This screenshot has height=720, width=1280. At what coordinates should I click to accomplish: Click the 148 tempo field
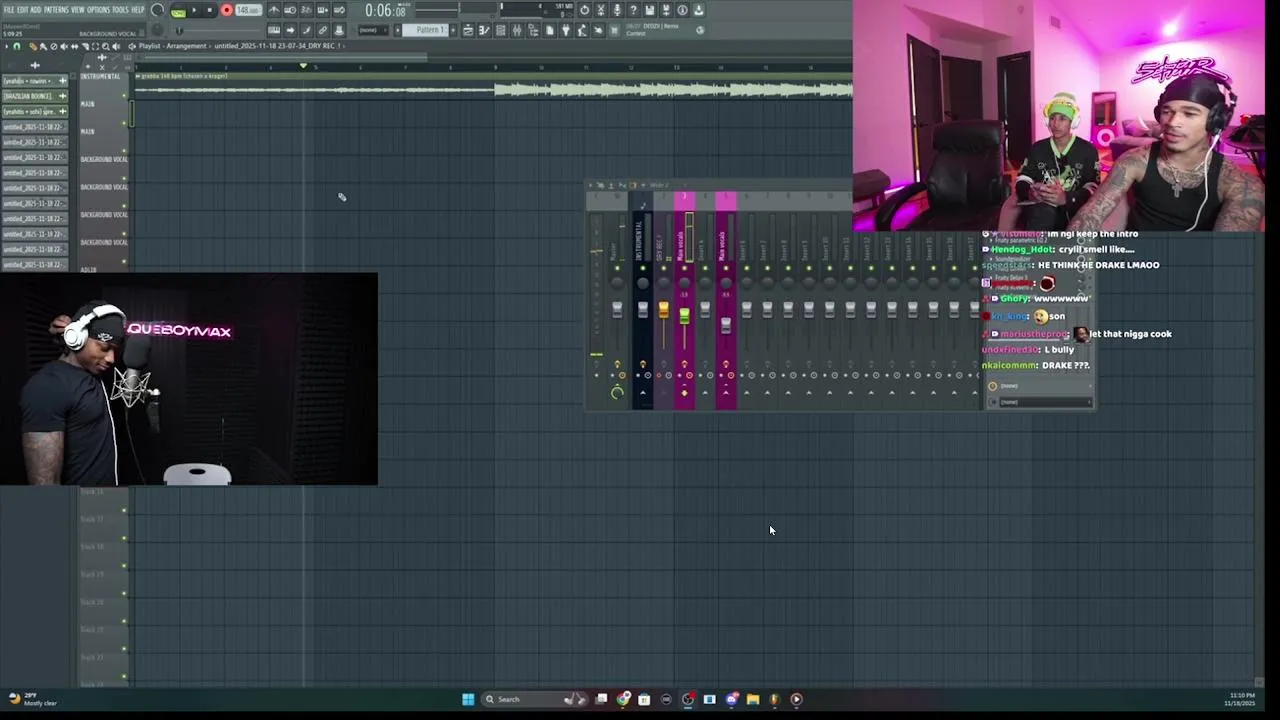point(248,10)
